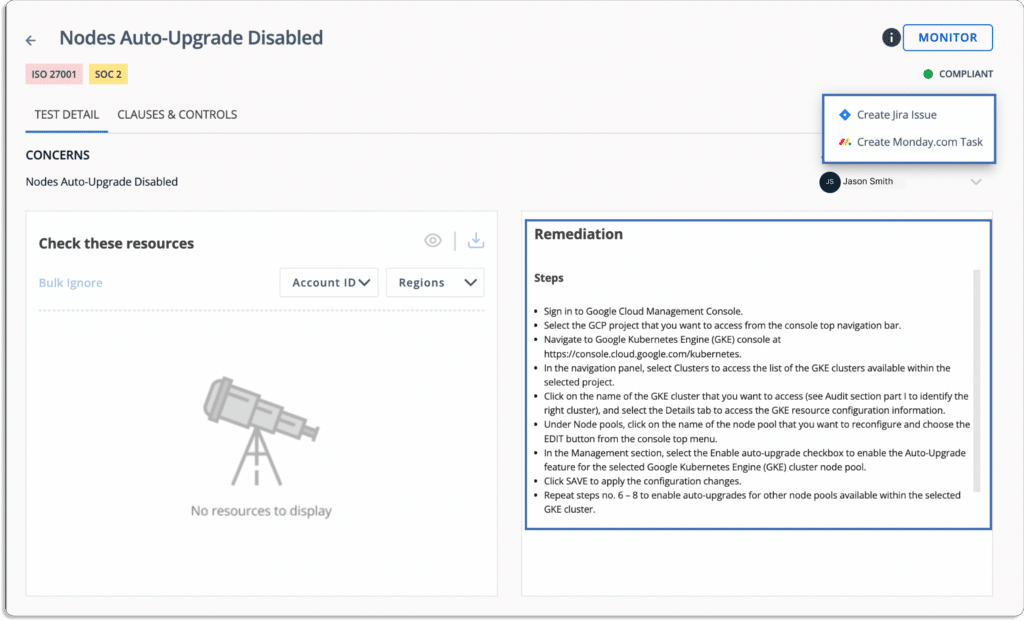Click the SOC 2 tag

pos(108,74)
